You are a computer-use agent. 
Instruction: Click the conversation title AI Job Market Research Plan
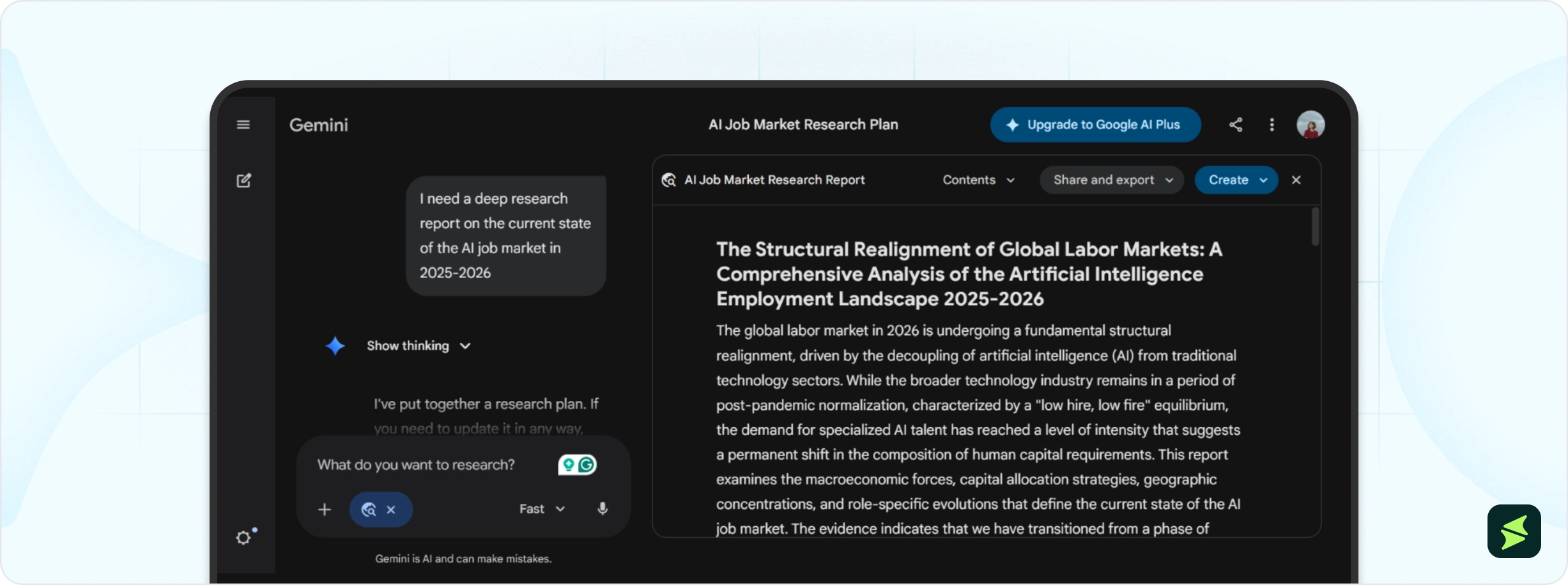tap(803, 125)
